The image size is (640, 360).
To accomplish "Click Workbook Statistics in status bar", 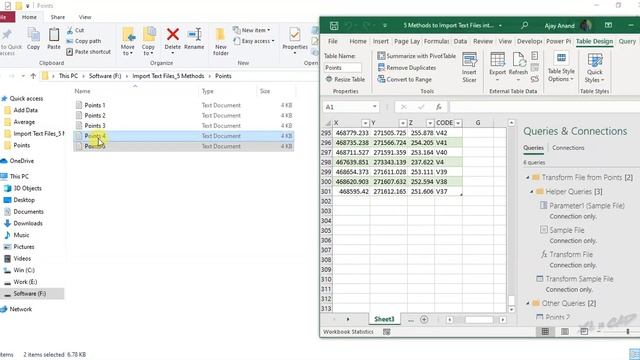I will pos(348,332).
